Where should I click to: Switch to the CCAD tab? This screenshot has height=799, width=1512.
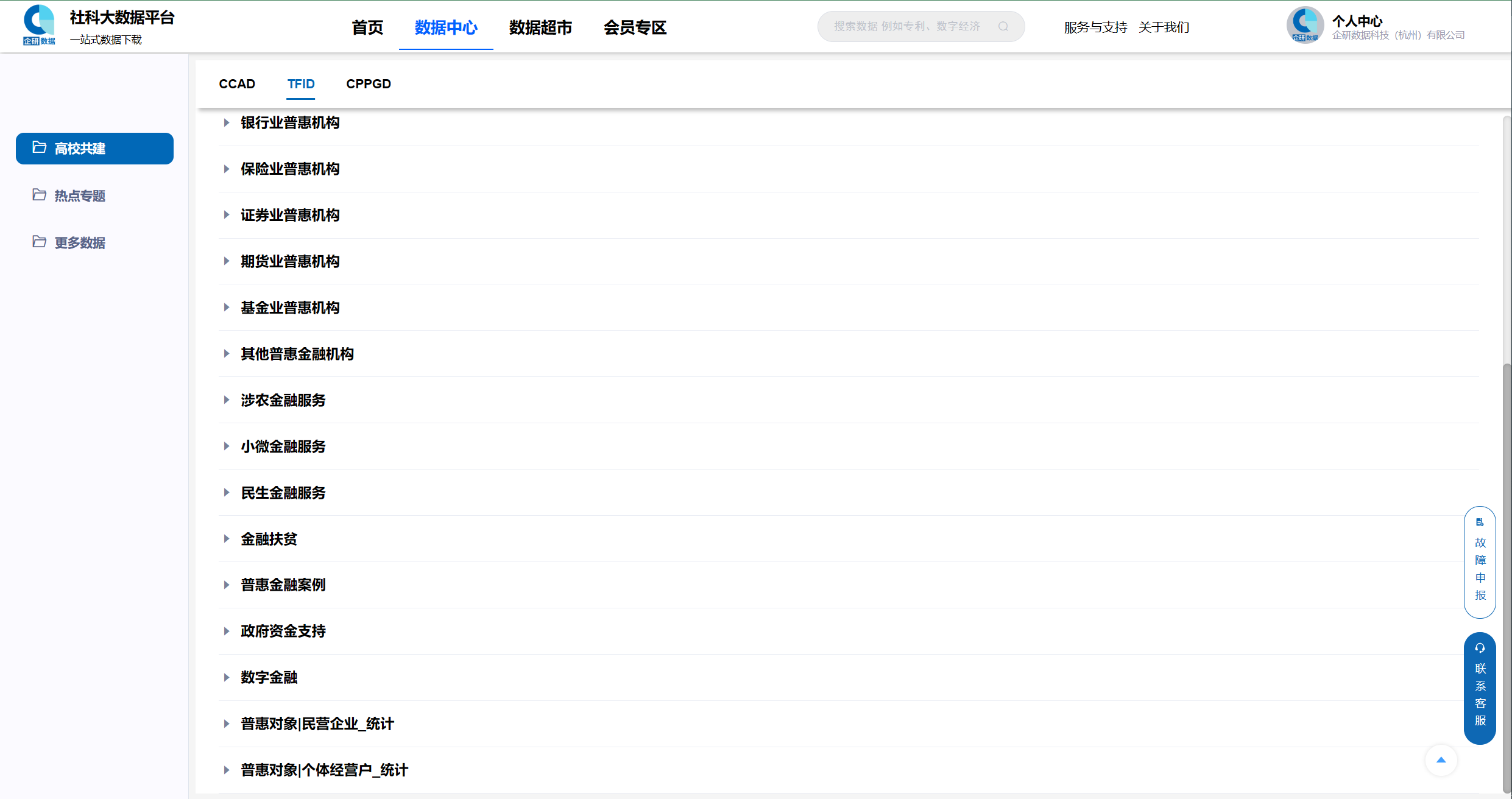[237, 84]
